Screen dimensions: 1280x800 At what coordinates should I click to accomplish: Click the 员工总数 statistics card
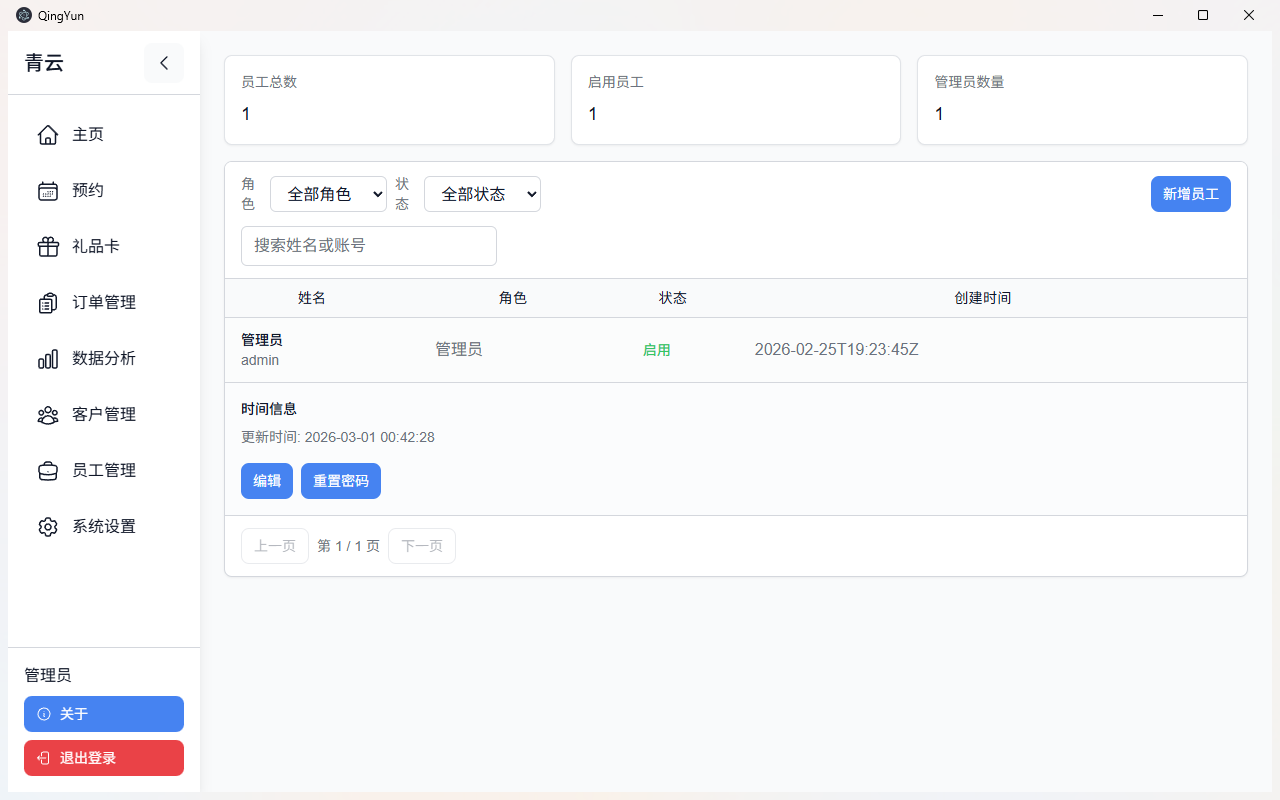(x=389, y=100)
